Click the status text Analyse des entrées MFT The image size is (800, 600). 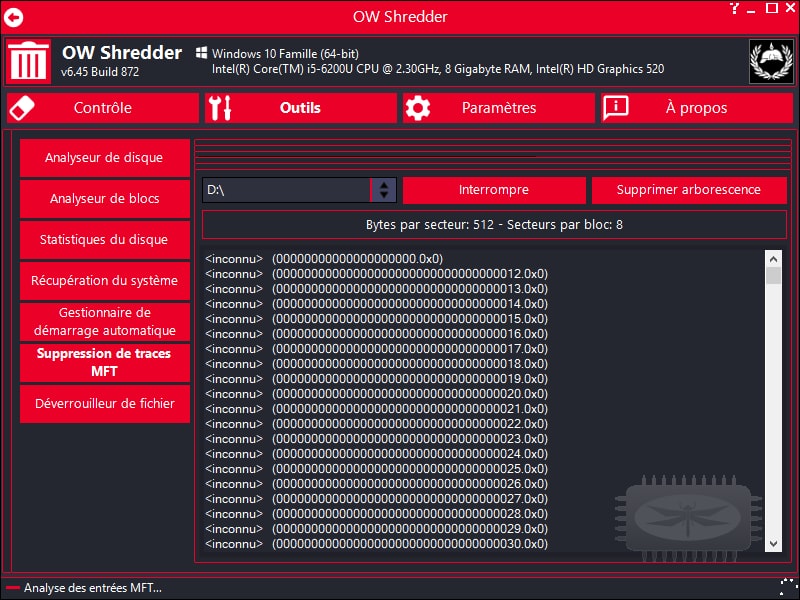tap(93, 588)
